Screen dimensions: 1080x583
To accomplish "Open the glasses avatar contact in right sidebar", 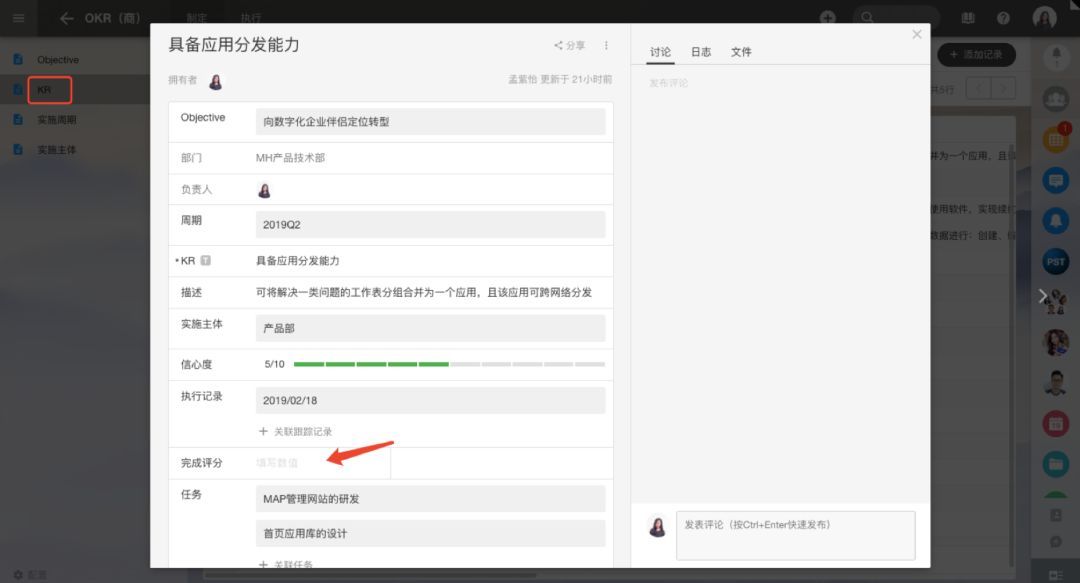I will (x=1056, y=383).
